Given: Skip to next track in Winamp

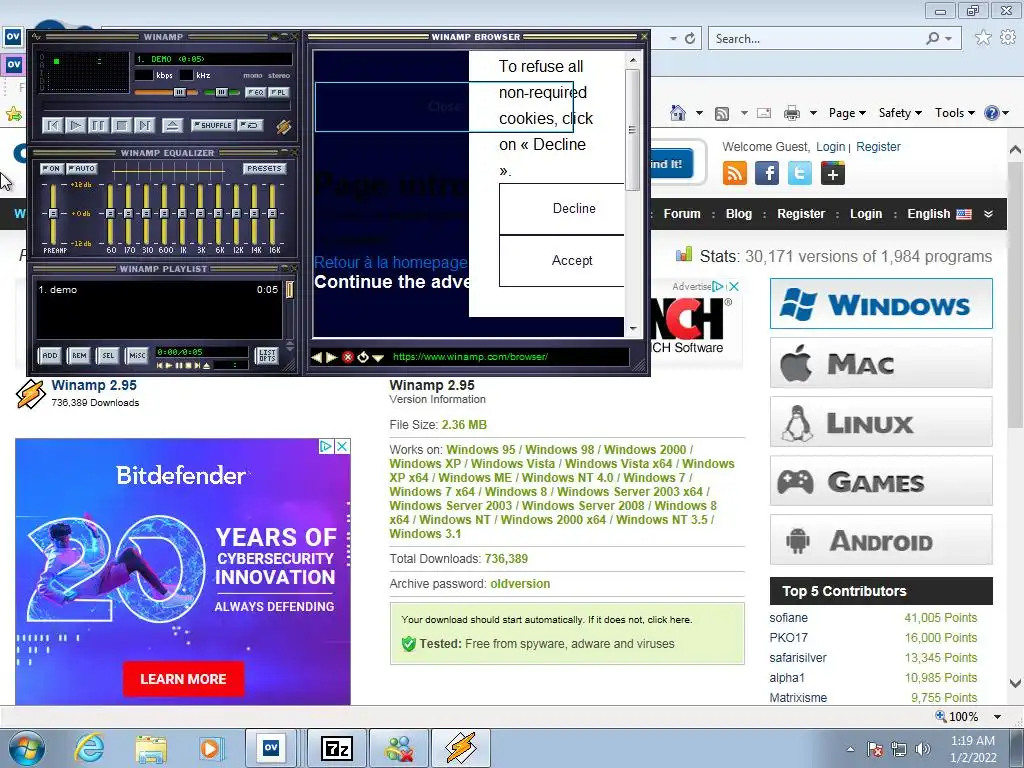Looking at the screenshot, I should coord(144,125).
